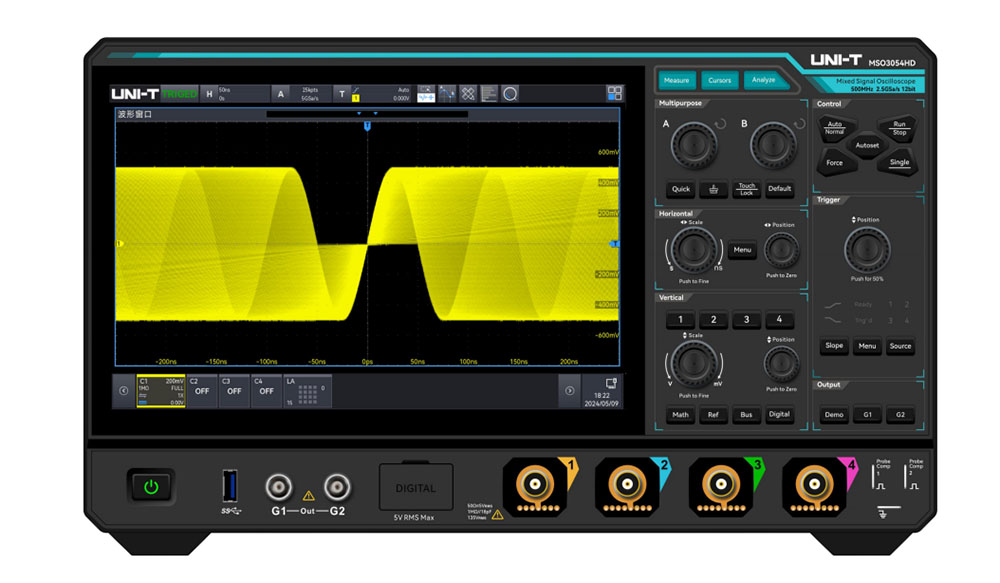Click the blue trigger position marker
Image resolution: width=1000 pixels, height=583 pixels.
pyautogui.click(x=367, y=126)
